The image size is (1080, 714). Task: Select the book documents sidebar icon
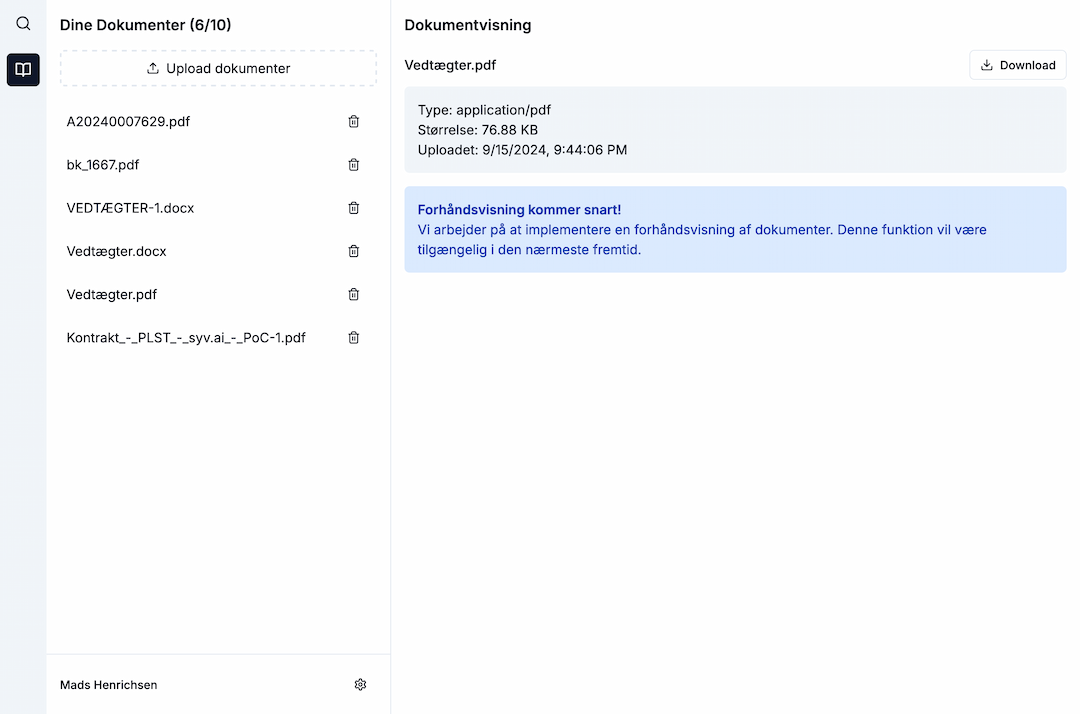[x=23, y=70]
